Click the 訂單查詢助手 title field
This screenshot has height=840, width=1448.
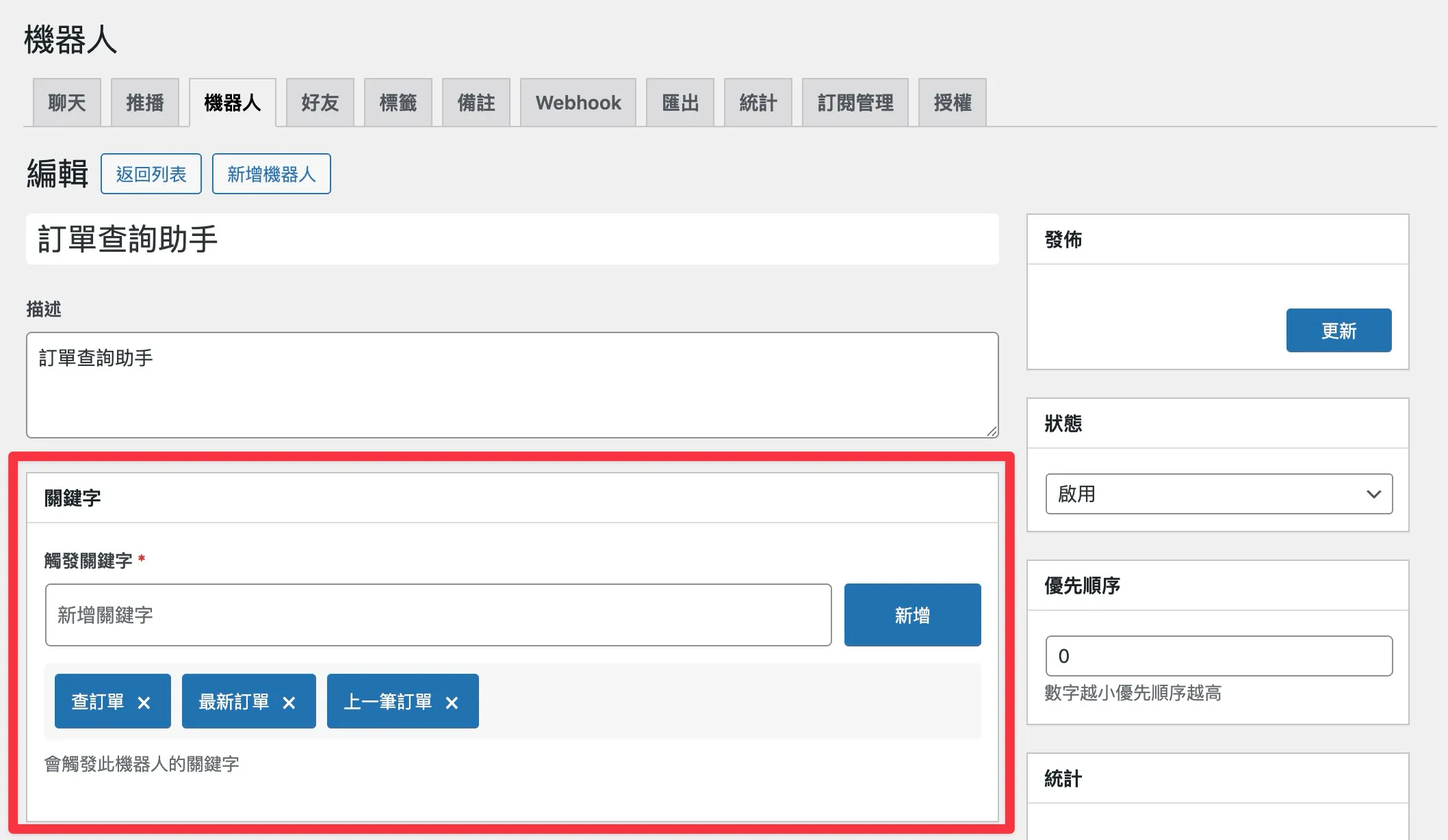coord(512,239)
